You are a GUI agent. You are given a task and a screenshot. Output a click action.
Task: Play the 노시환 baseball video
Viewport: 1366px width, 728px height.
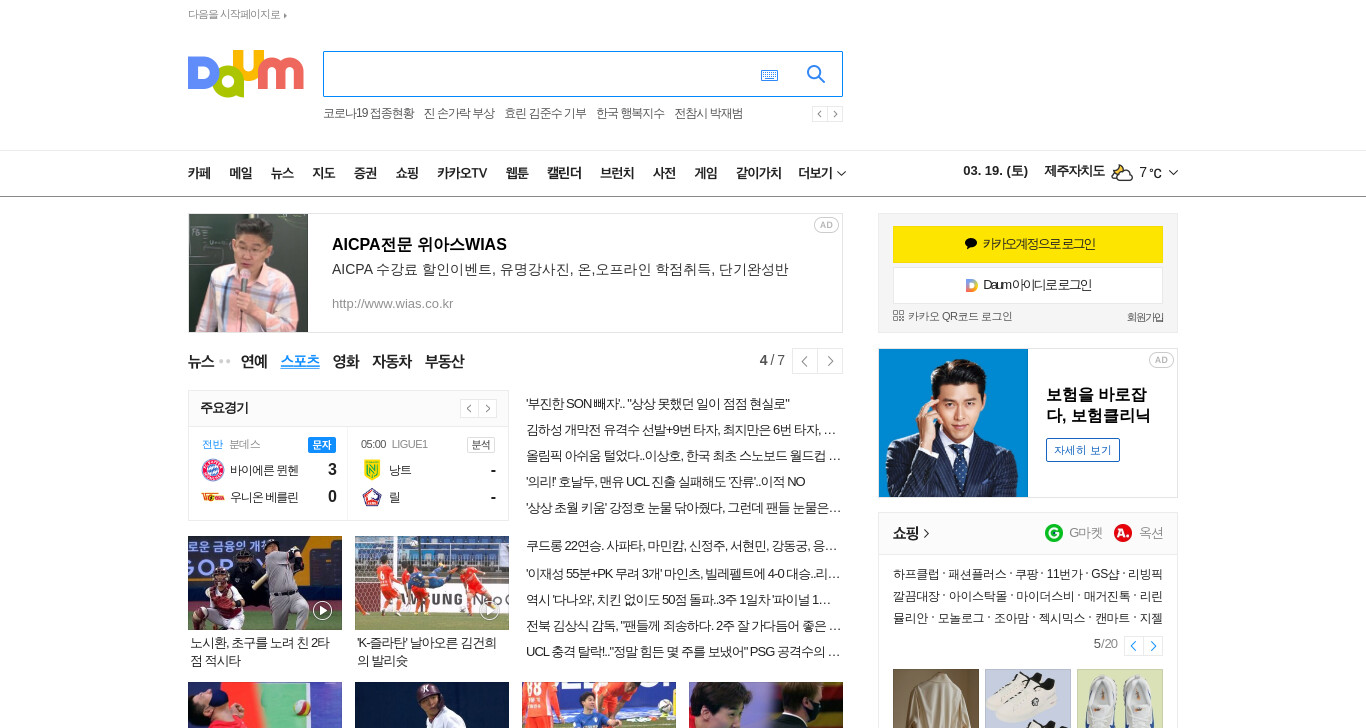coord(322,610)
